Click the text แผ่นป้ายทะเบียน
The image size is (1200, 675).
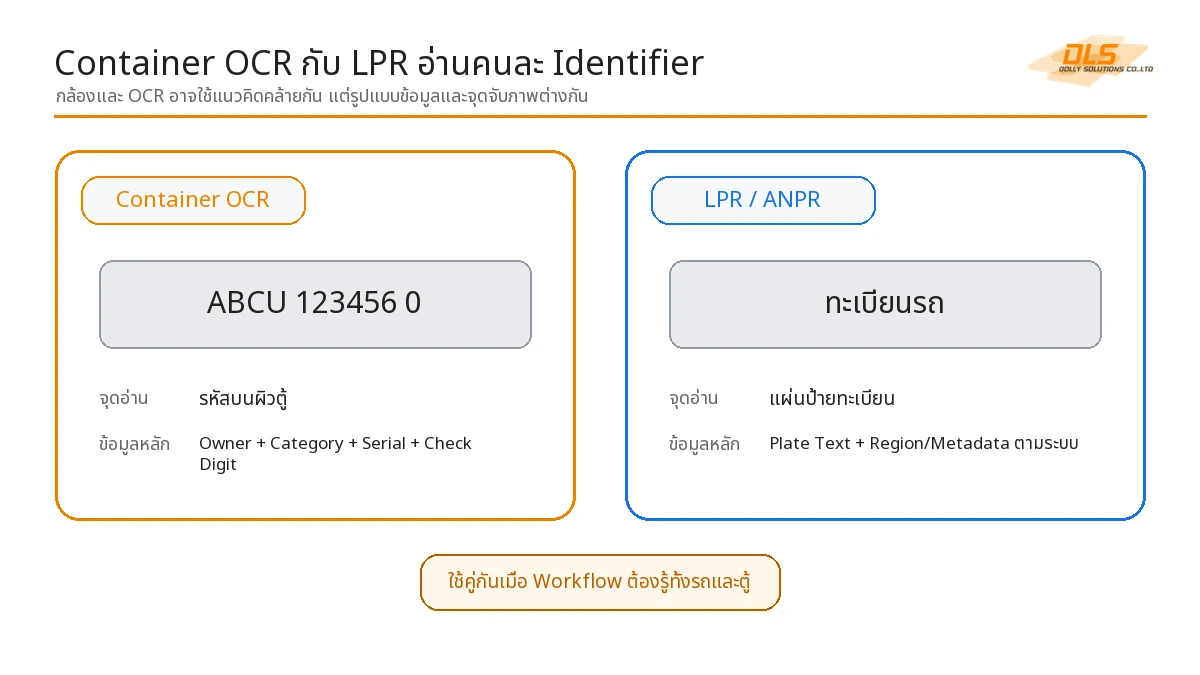pyautogui.click(x=832, y=398)
